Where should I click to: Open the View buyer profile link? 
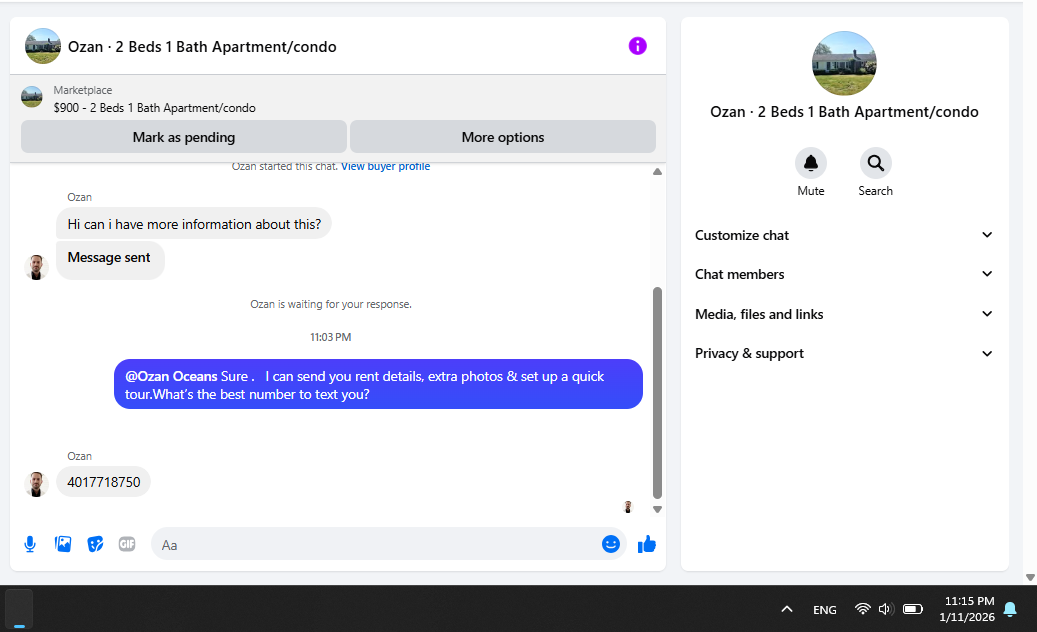point(386,167)
